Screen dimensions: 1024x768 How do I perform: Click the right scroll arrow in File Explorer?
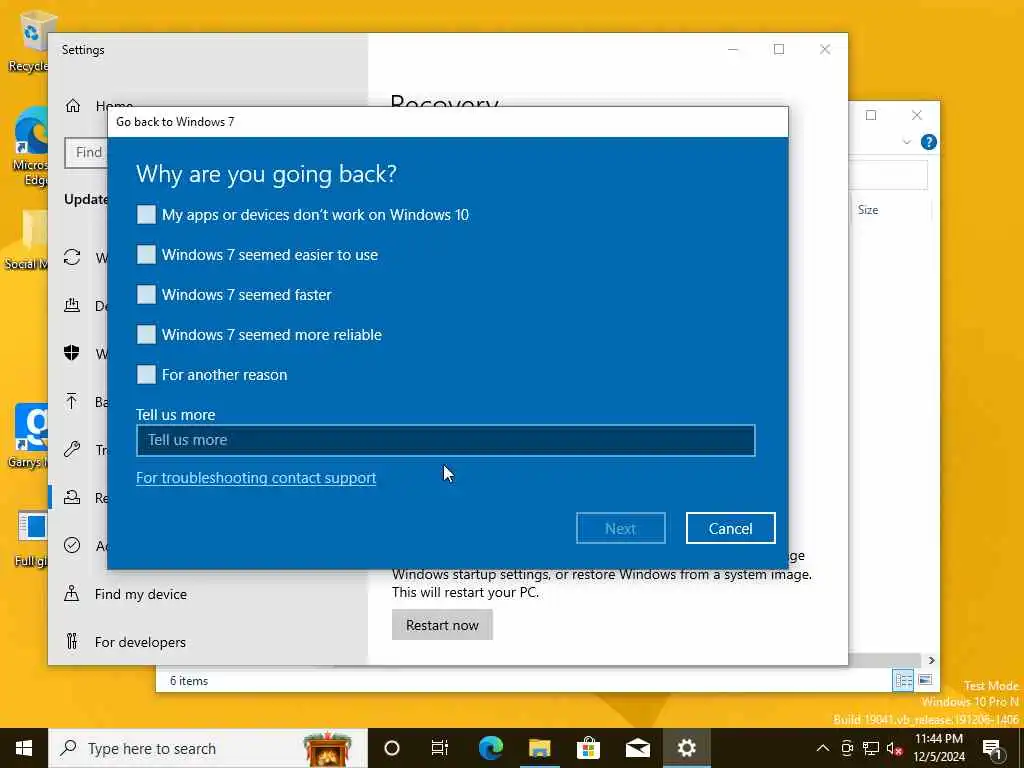931,660
